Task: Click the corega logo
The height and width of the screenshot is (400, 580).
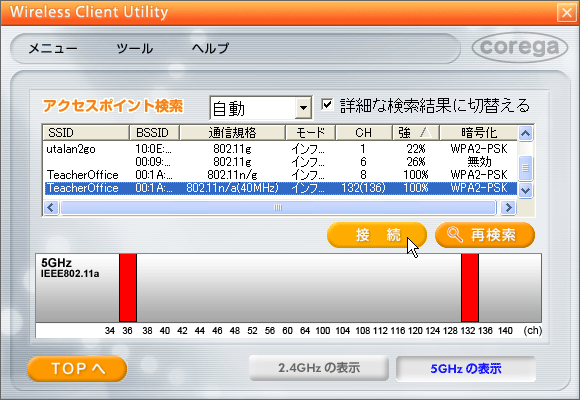Action: tap(520, 47)
